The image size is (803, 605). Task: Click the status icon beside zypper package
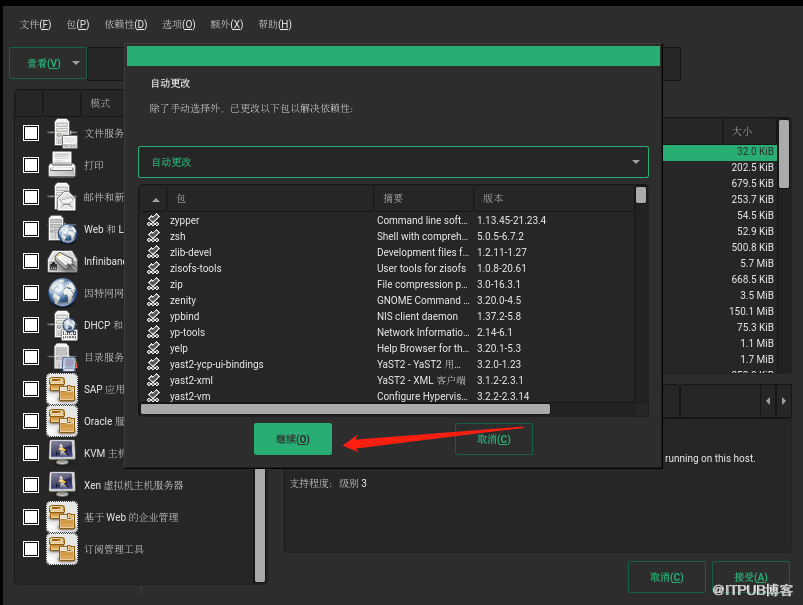153,220
